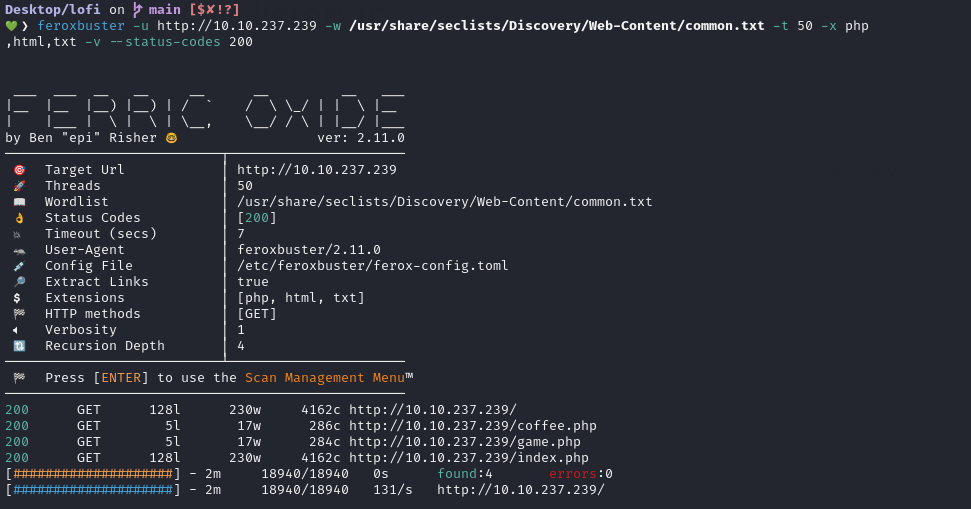Click the blue scan progress bar
The width and height of the screenshot is (971, 509).
(x=93, y=490)
